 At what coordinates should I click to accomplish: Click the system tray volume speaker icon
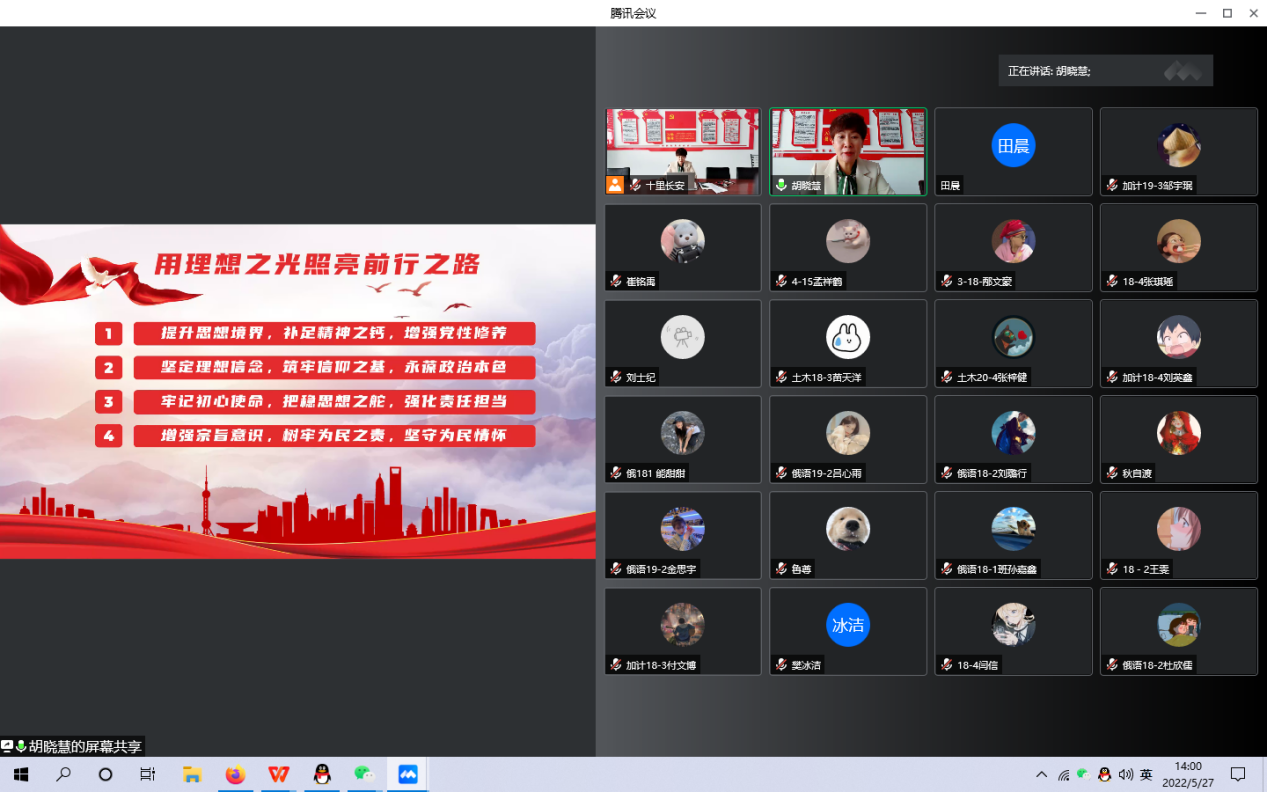pos(1126,774)
